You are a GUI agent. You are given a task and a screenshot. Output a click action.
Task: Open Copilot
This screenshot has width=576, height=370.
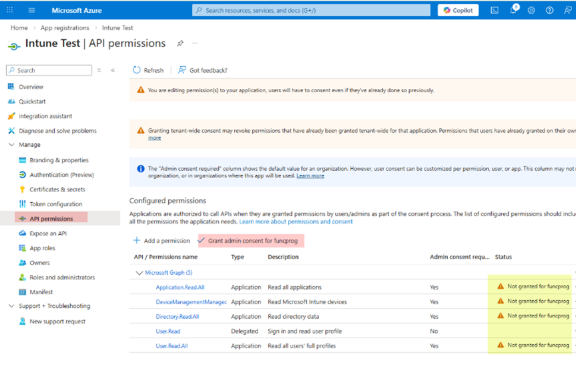458,10
